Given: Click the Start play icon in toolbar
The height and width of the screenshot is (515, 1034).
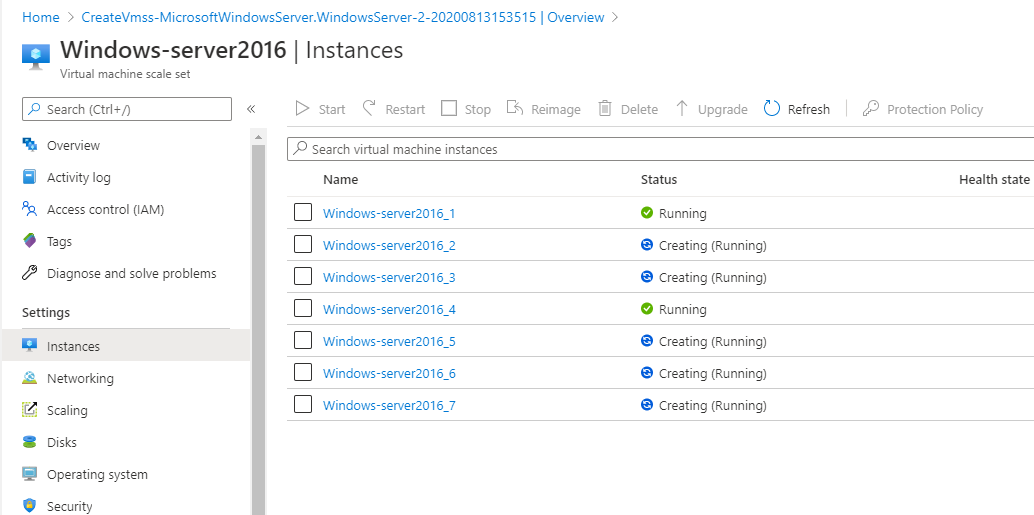Looking at the screenshot, I should click(x=302, y=108).
